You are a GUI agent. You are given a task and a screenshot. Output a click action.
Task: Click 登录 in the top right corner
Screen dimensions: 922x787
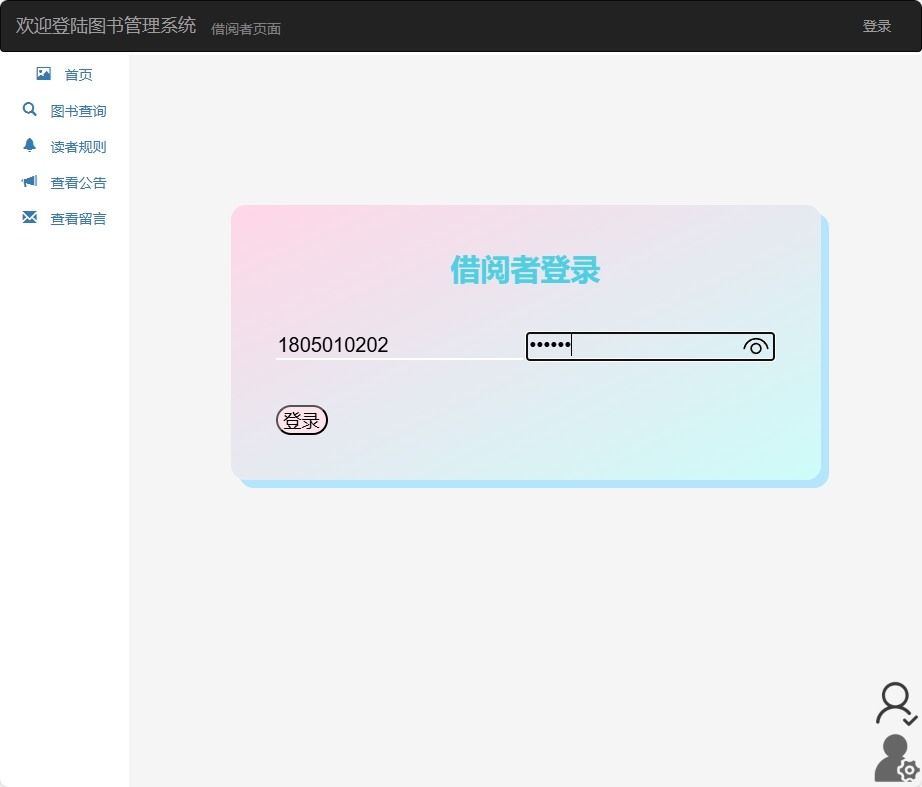[877, 25]
